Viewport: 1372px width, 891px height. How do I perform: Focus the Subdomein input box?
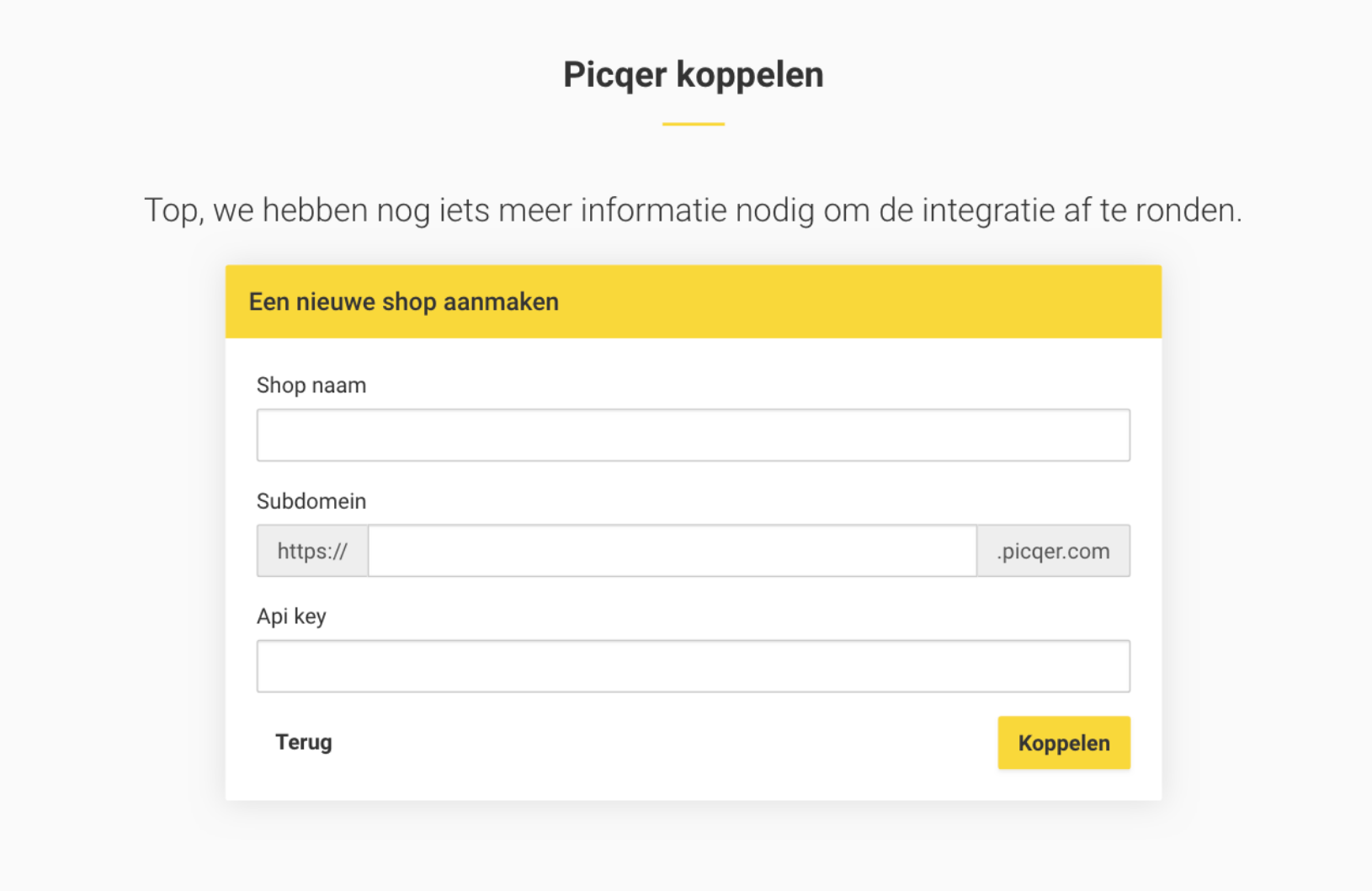click(672, 551)
